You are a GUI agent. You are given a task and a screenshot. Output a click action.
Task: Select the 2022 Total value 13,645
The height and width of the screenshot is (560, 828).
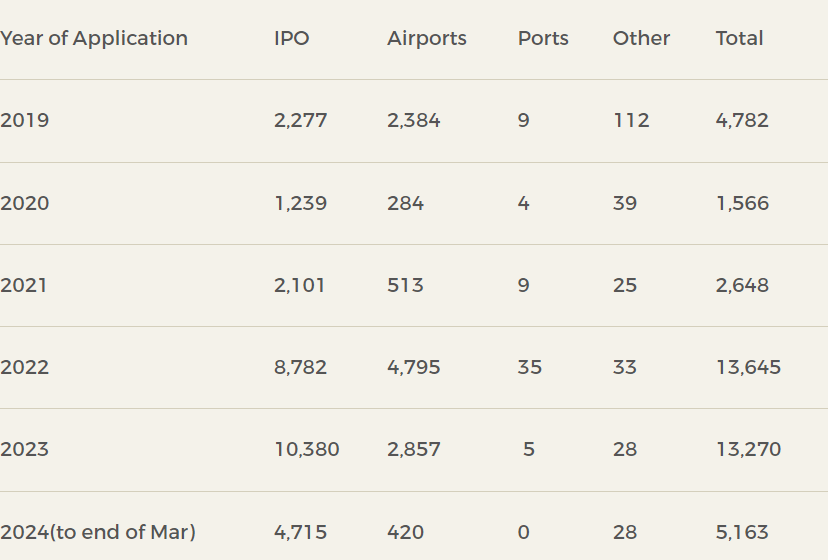tap(748, 368)
